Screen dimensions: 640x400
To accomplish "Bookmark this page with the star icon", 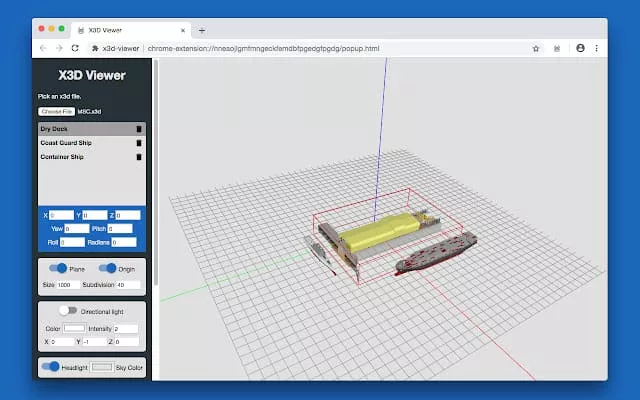I will (x=536, y=47).
